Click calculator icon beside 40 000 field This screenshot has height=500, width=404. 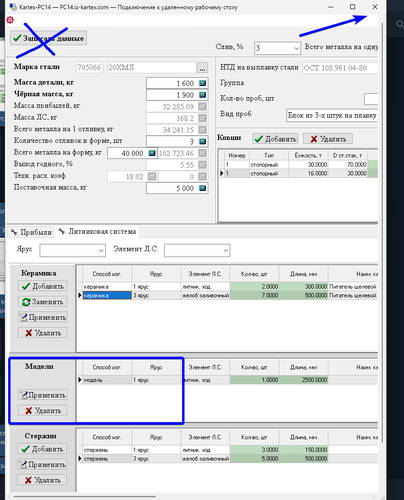tap(152, 153)
